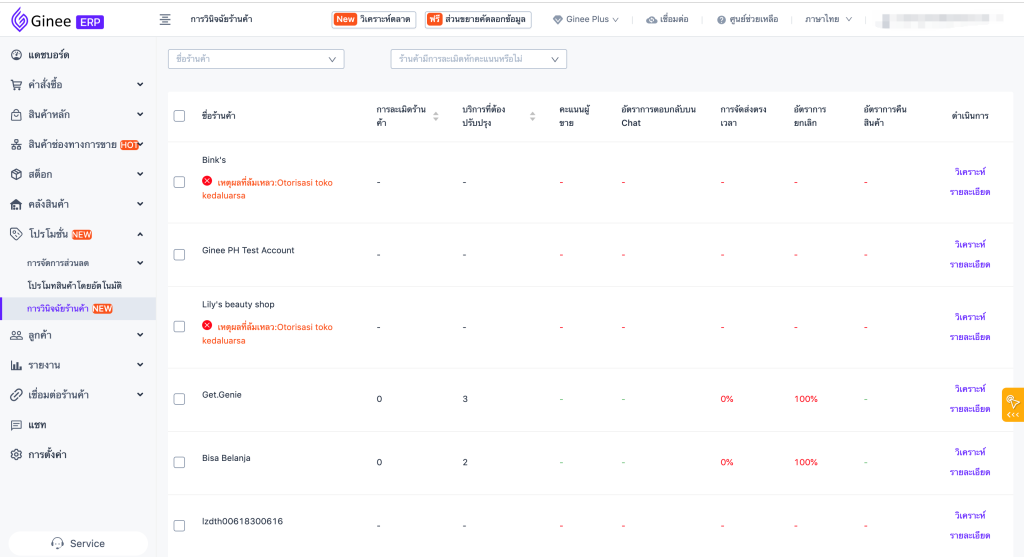Tick checkbox for Ginee PH Test Account
1024x557 pixels.
click(180, 255)
